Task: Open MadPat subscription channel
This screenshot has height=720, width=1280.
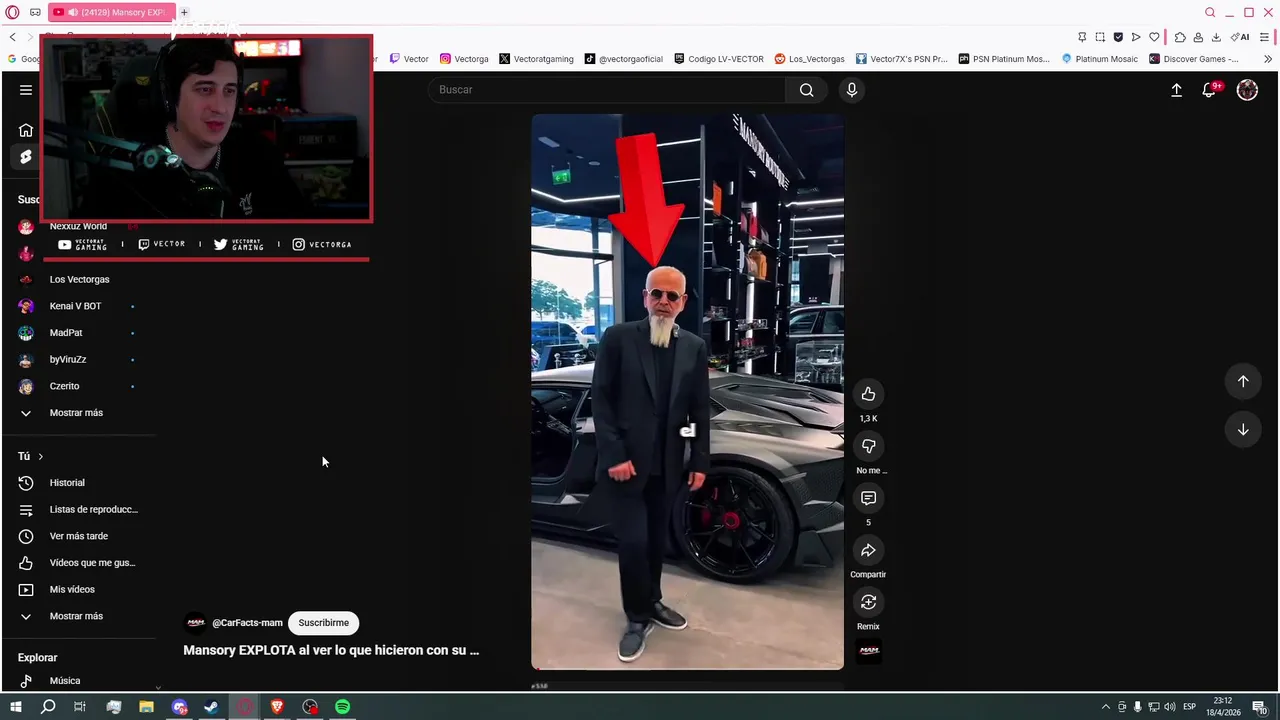Action: point(66,333)
